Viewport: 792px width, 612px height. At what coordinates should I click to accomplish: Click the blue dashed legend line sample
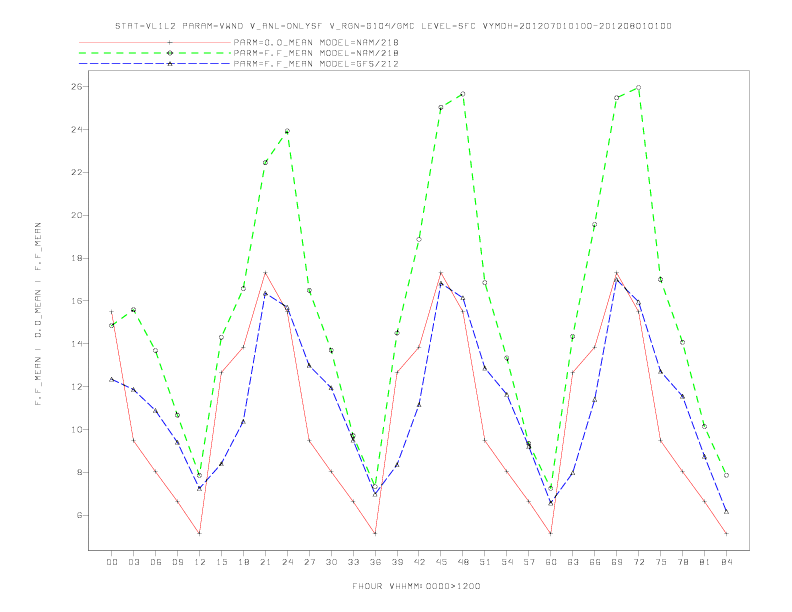[155, 64]
